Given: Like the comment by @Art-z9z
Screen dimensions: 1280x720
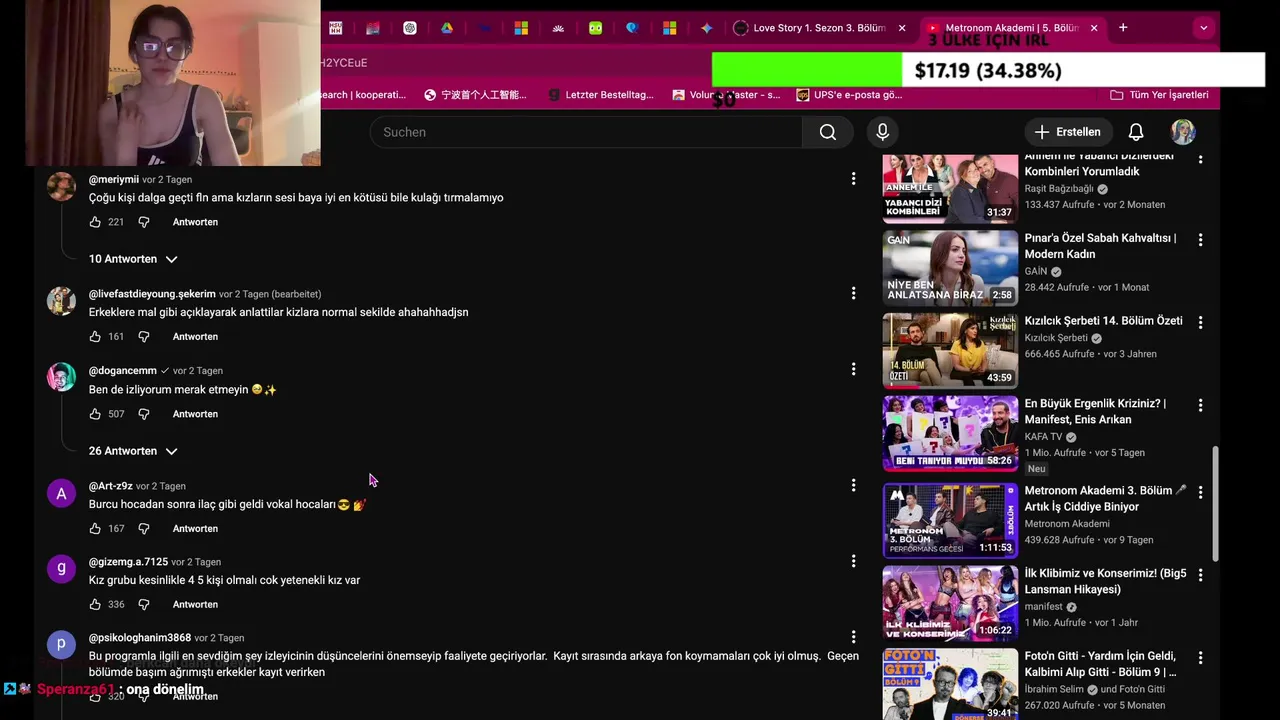Looking at the screenshot, I should click(95, 528).
